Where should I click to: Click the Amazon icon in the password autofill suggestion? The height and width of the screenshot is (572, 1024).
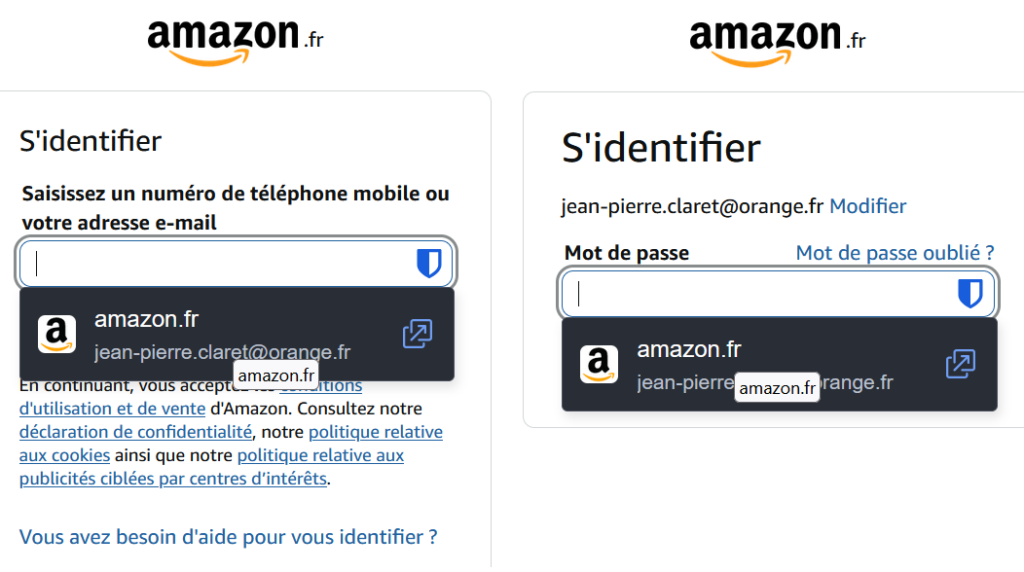pos(599,365)
